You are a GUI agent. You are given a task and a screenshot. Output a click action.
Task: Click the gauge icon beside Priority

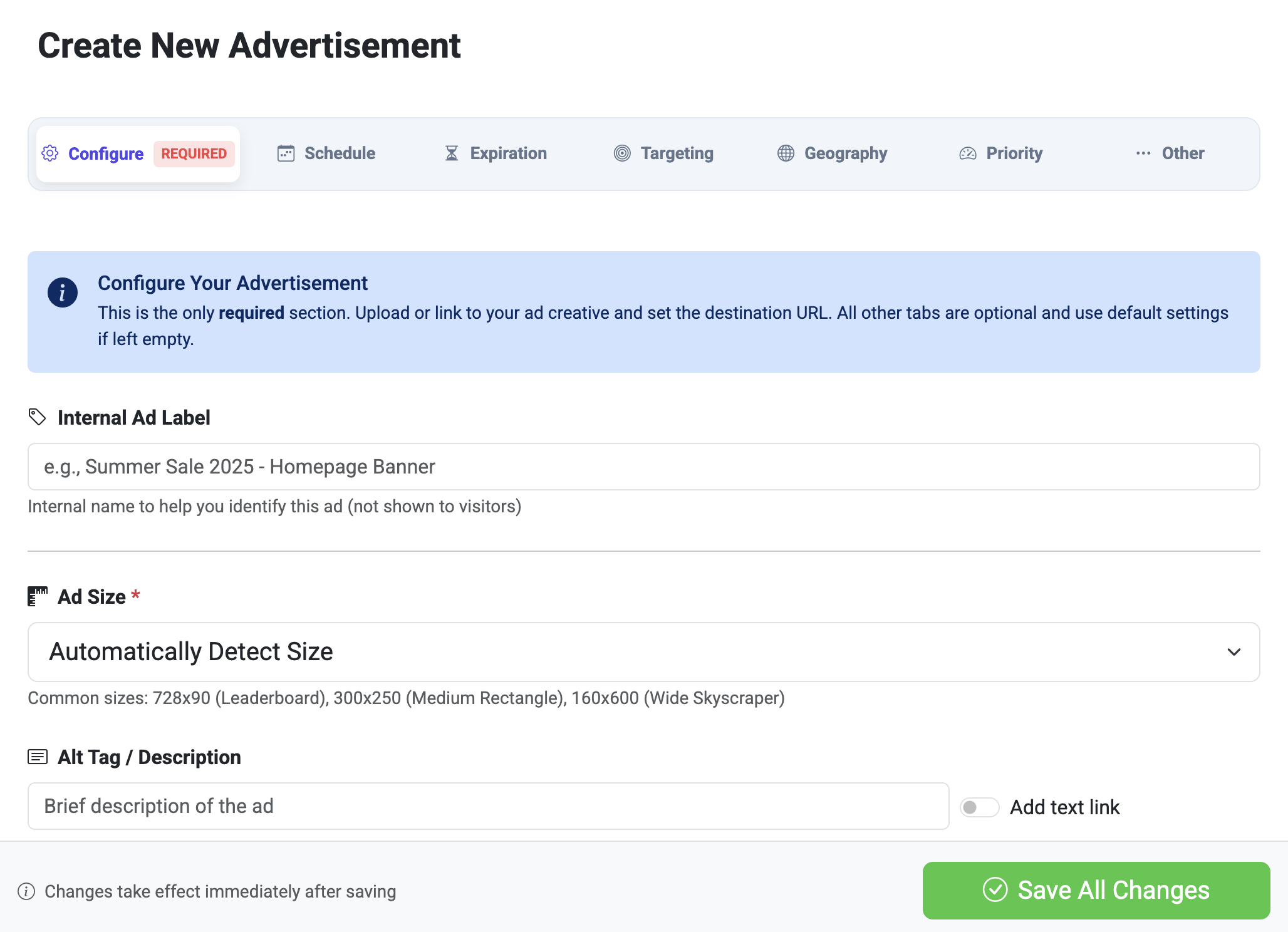(968, 153)
